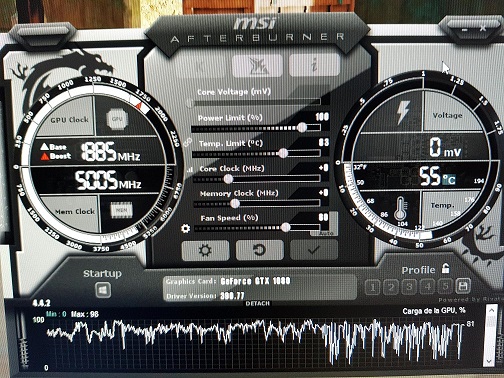Toggle the profile lock padlock icon
Image resolution: width=504 pixels, height=378 pixels.
coord(445,268)
